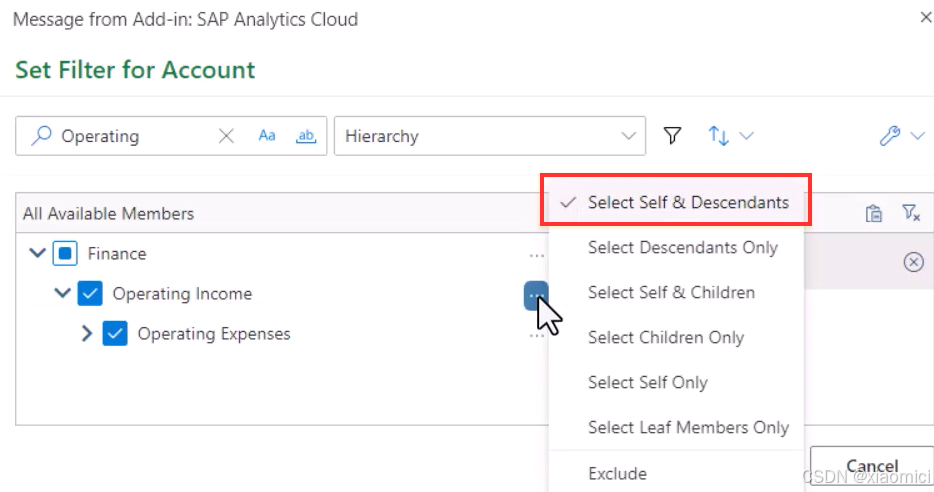Choose Select Leaf Members Only
Image resolution: width=934 pixels, height=492 pixels.
pyautogui.click(x=676, y=428)
